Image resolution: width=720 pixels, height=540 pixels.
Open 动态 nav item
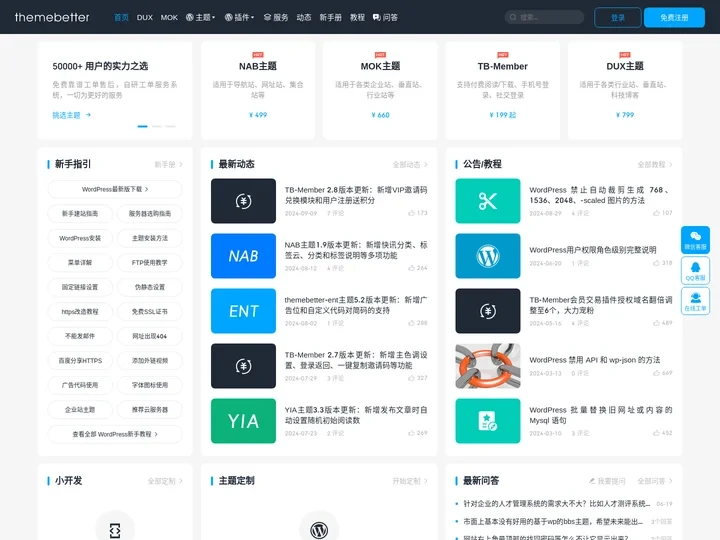click(304, 17)
